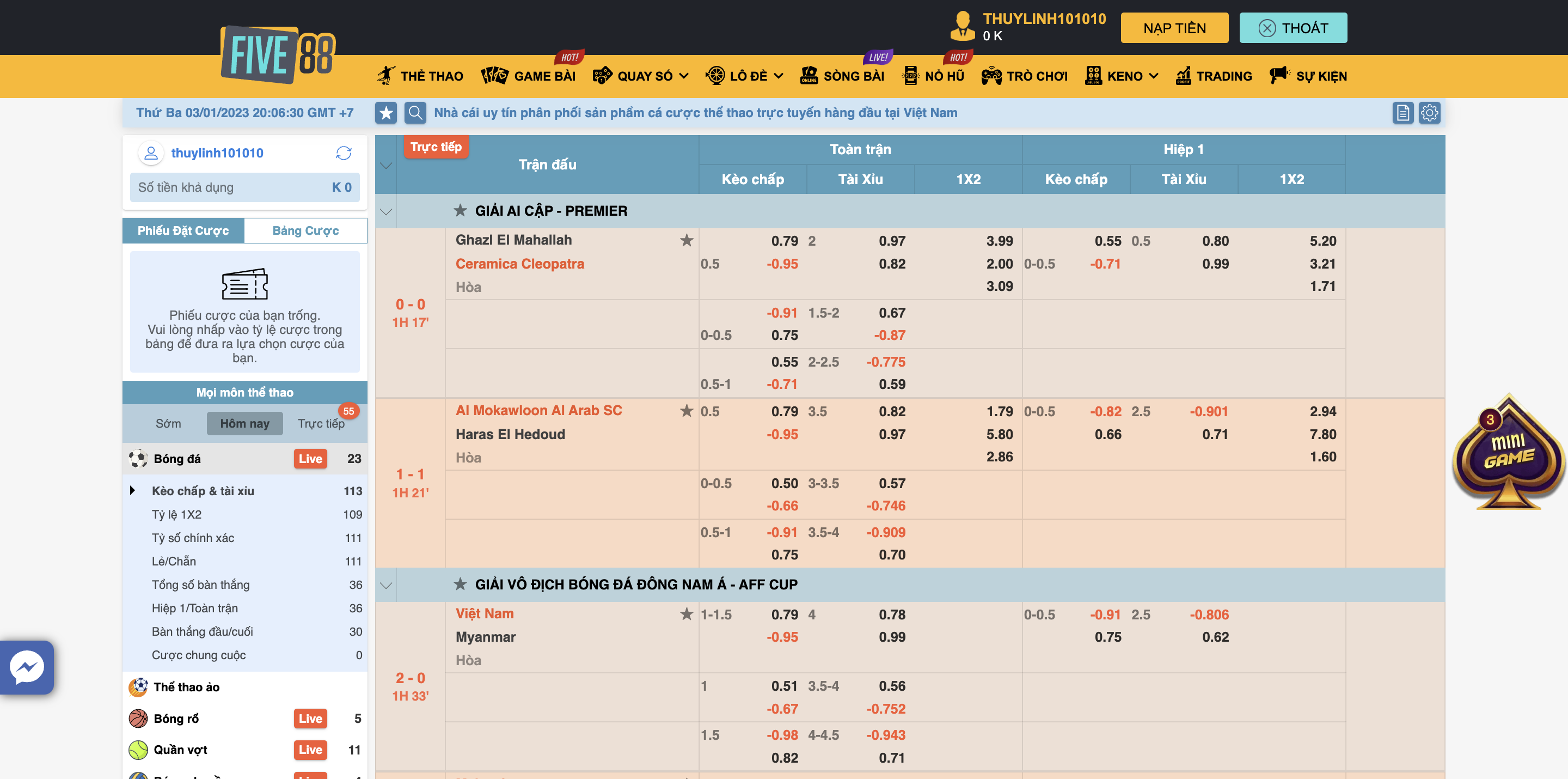Collapse the Giải Ai Cập Premier section
The width and height of the screenshot is (1568, 779).
386,211
